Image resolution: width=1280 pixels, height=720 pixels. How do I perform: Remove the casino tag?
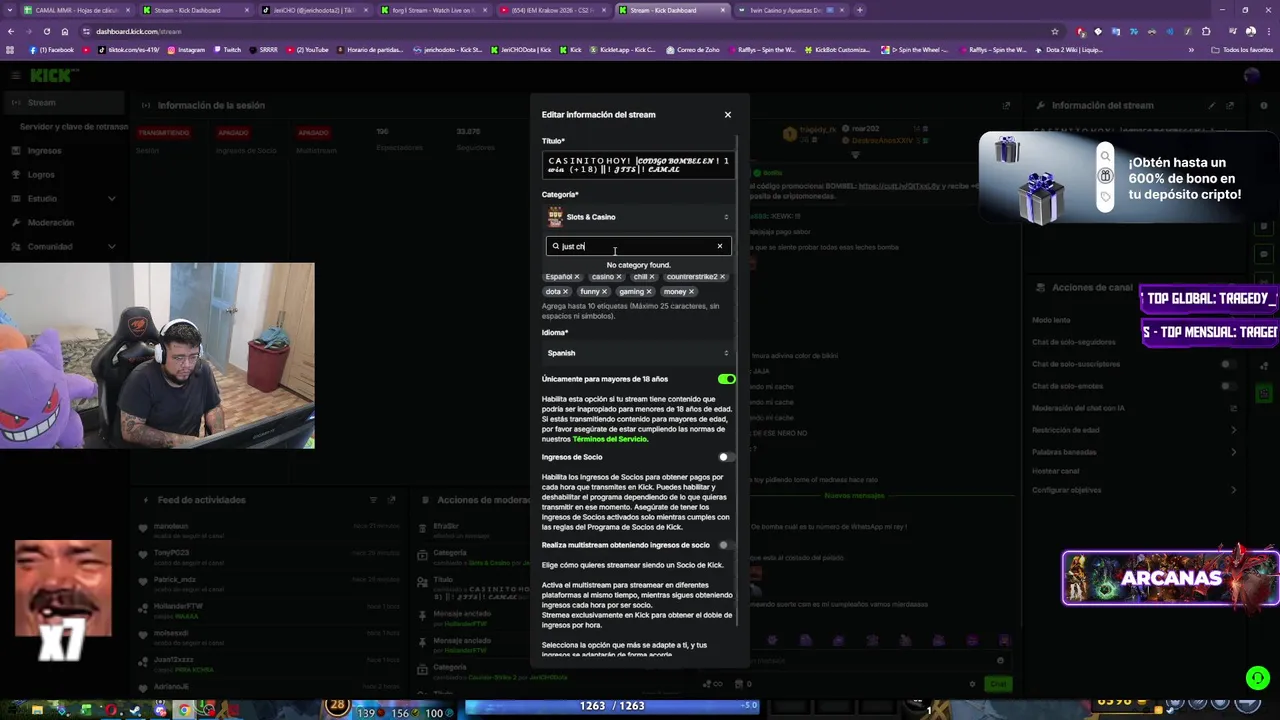pos(619,277)
